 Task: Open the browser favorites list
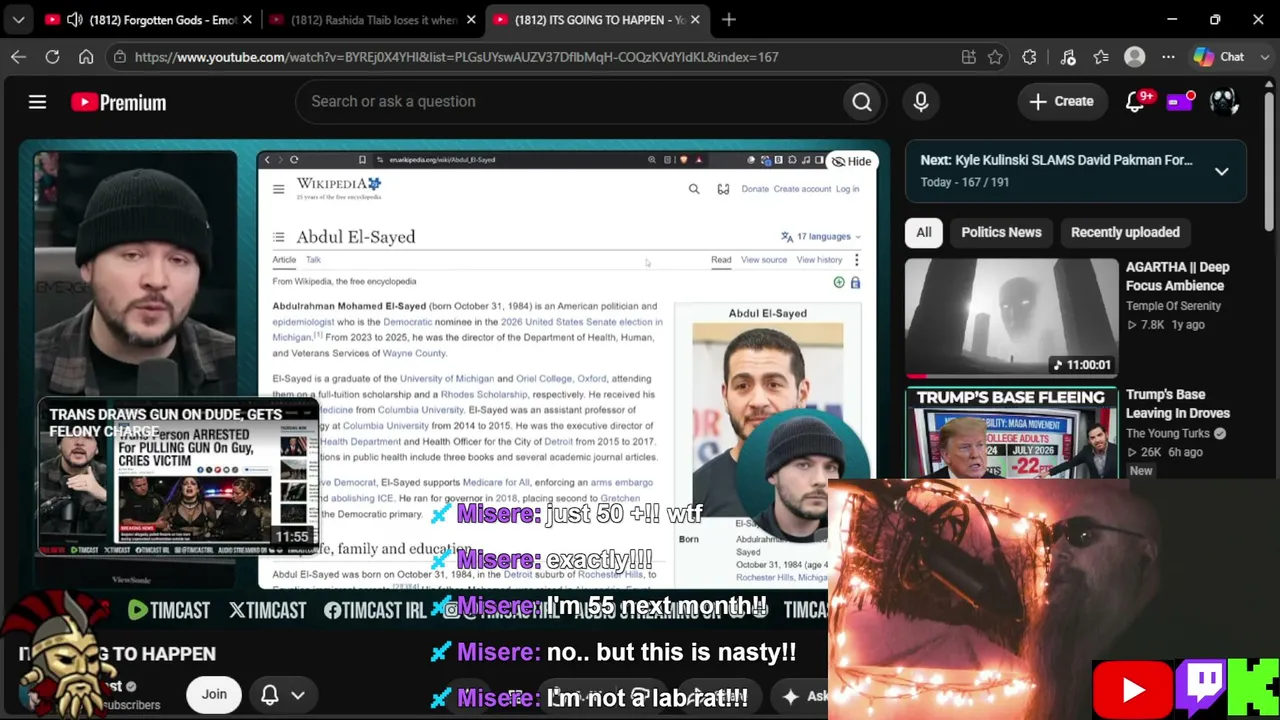pyautogui.click(x=1101, y=57)
